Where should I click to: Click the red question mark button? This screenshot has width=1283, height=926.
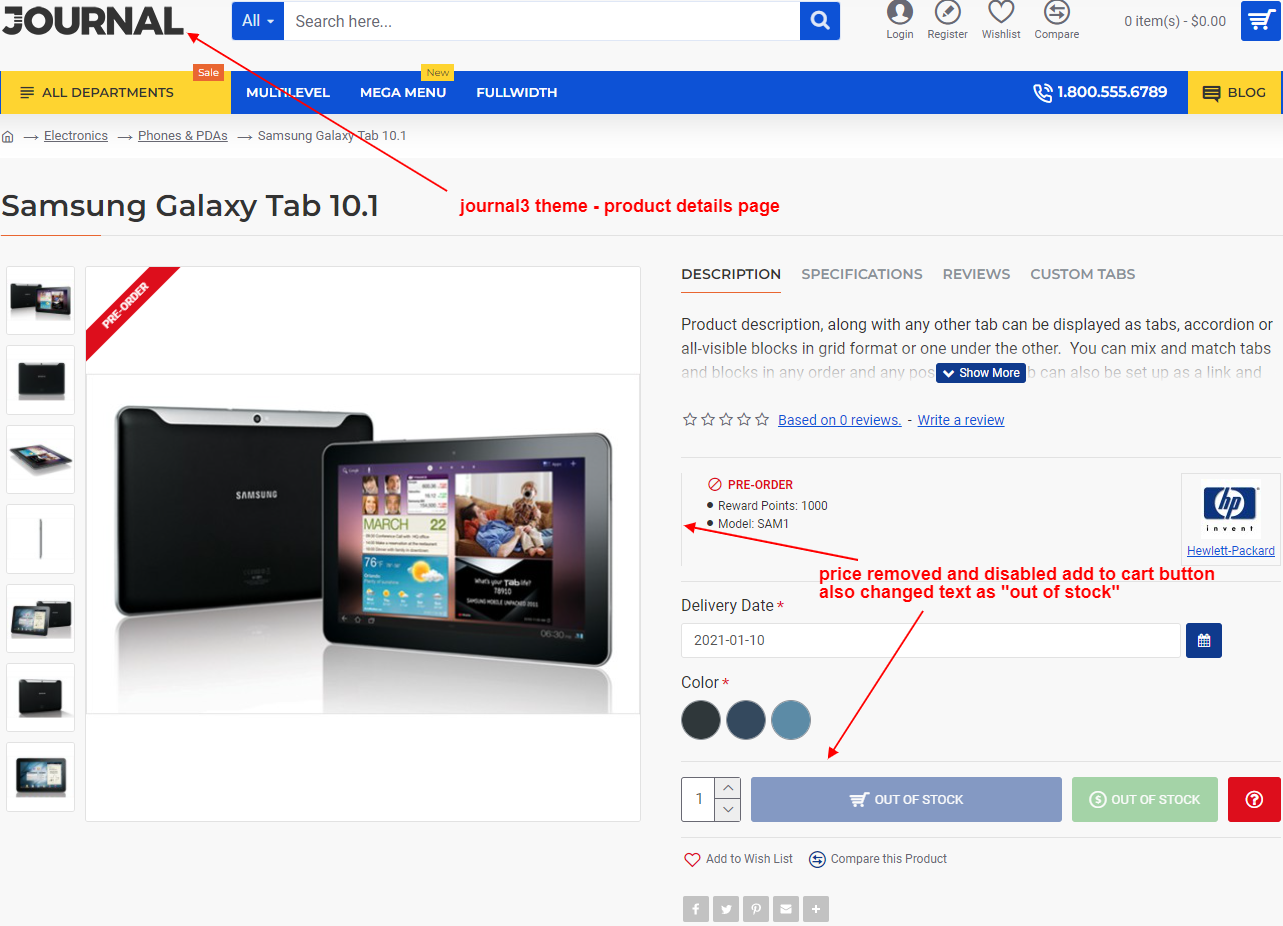point(1254,799)
